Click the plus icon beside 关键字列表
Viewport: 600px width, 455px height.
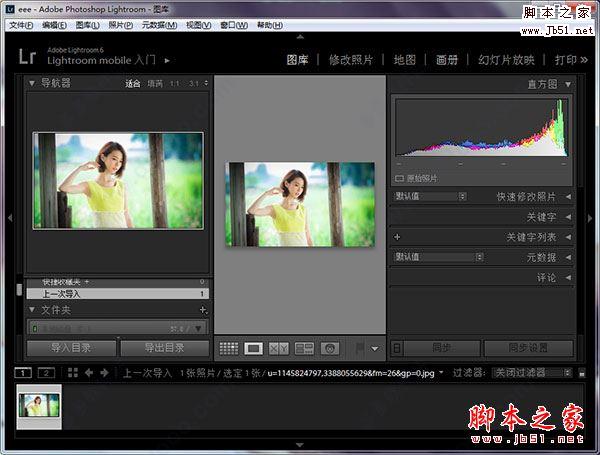(x=397, y=237)
